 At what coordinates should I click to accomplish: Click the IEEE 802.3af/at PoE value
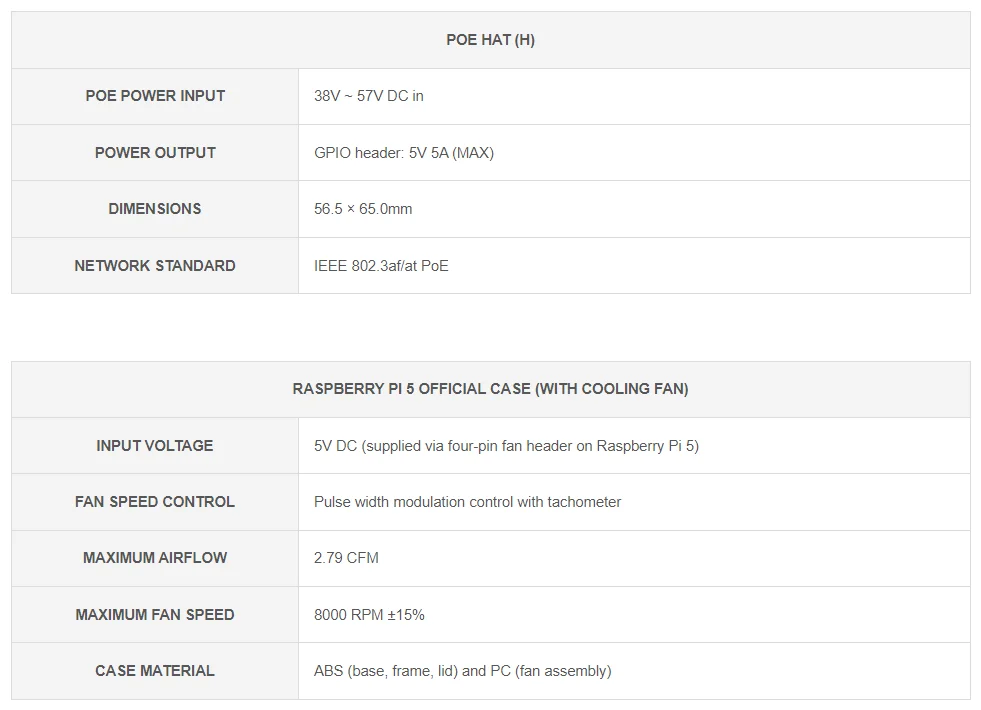click(x=381, y=266)
